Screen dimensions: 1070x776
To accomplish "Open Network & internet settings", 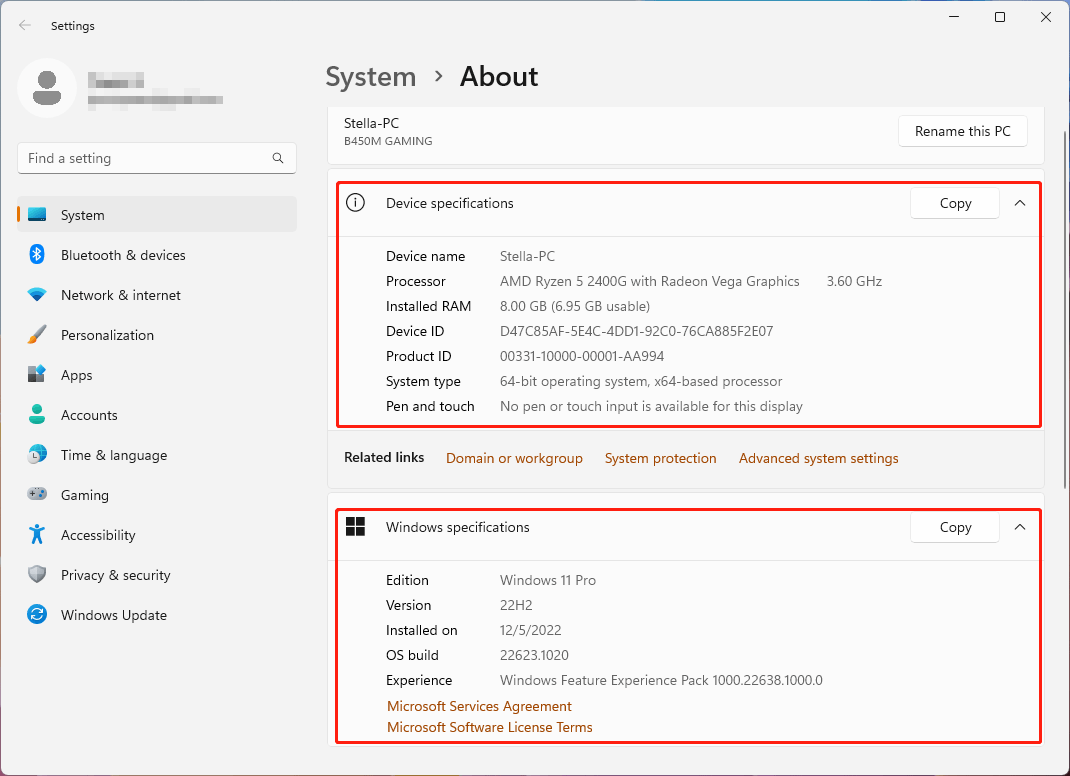I will click(121, 295).
